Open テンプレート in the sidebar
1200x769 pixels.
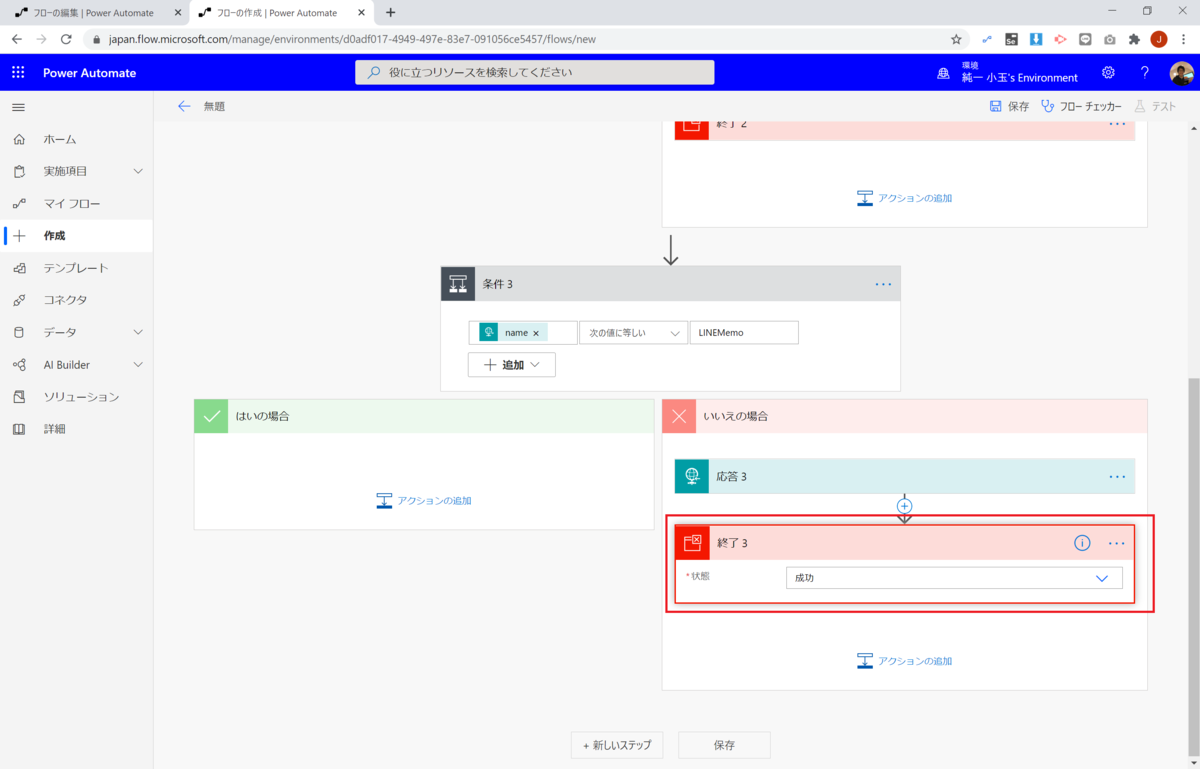click(76, 268)
